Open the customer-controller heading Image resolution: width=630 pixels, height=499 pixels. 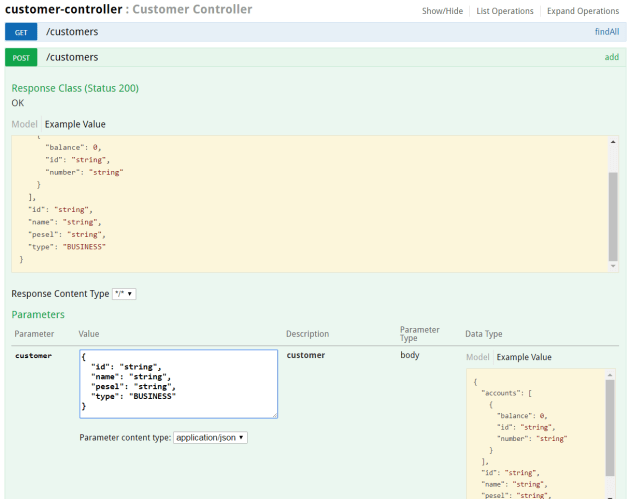[63, 10]
